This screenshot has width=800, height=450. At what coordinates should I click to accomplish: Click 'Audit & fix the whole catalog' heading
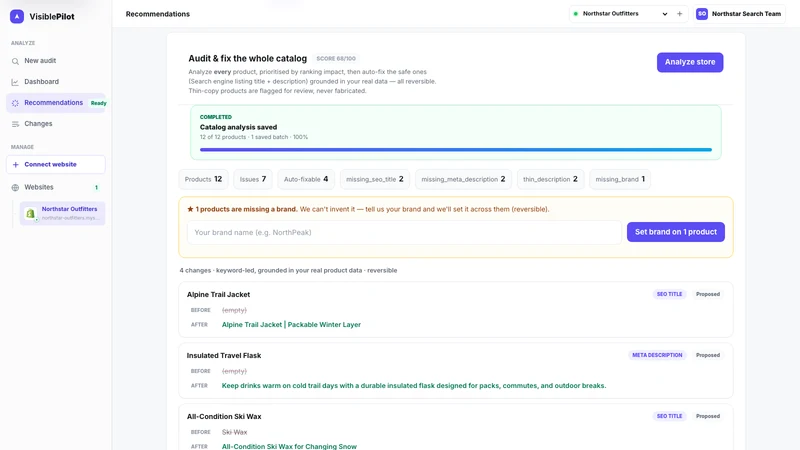coord(247,59)
